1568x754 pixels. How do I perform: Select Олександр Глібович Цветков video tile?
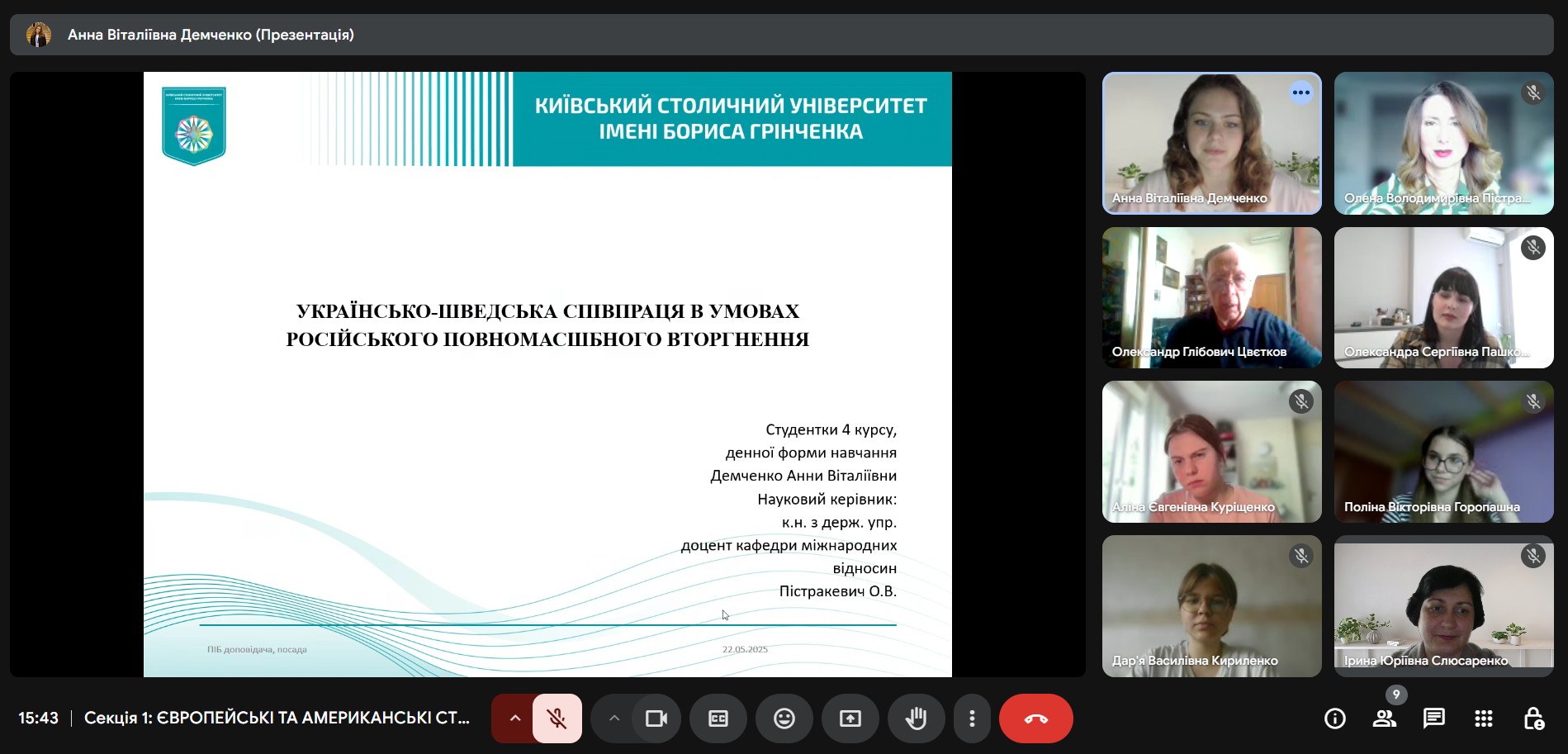tap(1211, 297)
